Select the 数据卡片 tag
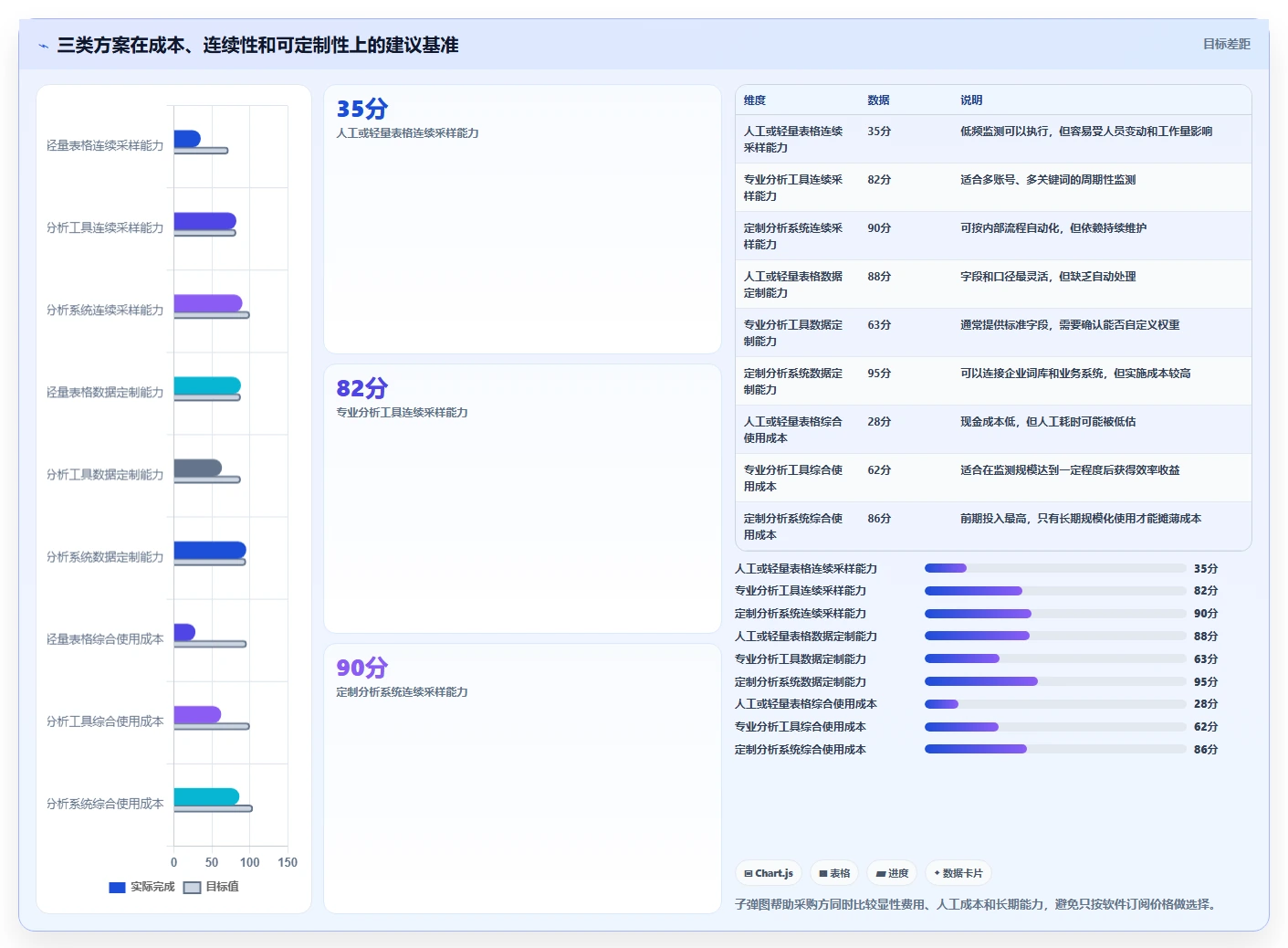Image resolution: width=1288 pixels, height=948 pixels. (958, 873)
